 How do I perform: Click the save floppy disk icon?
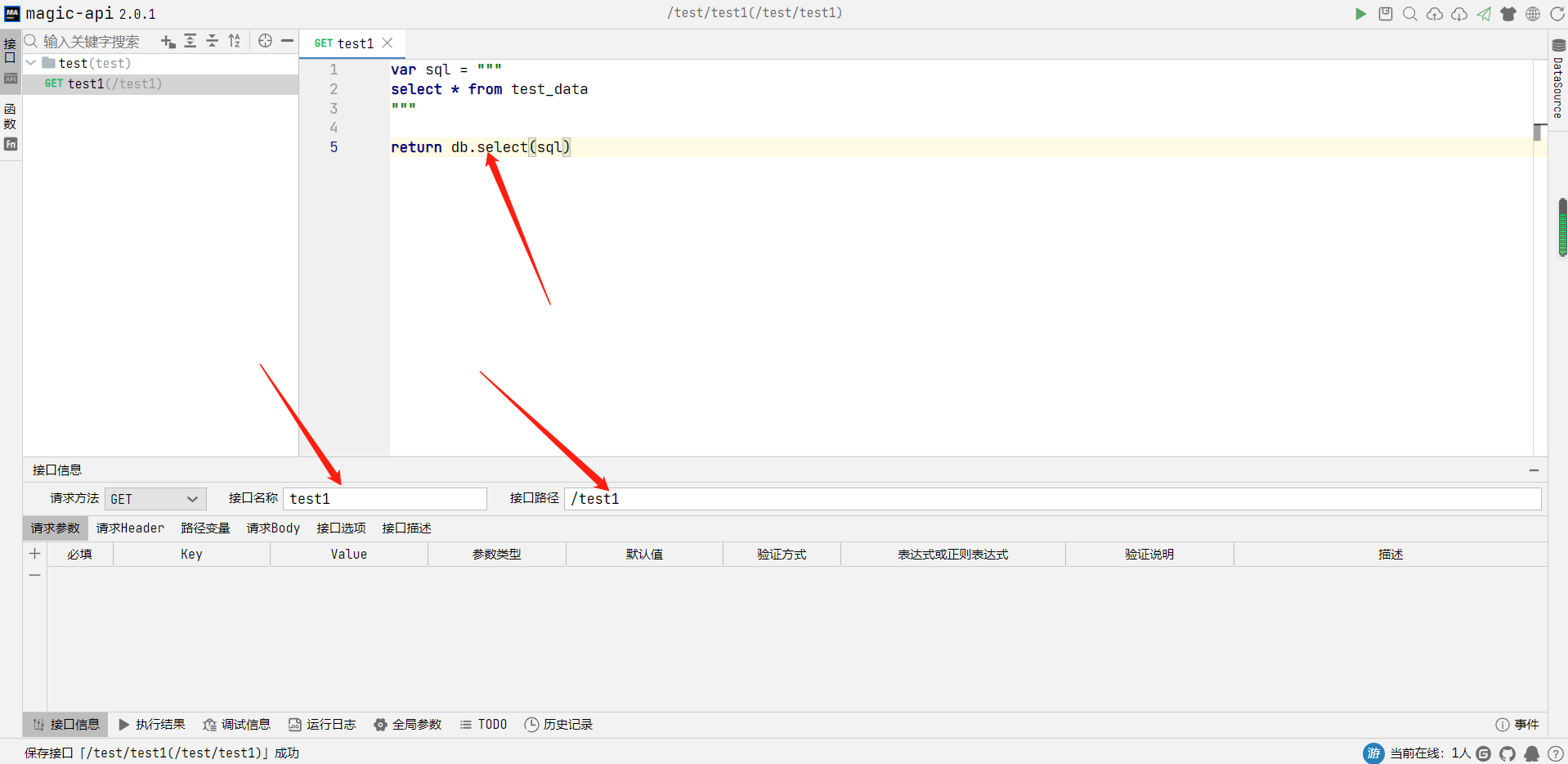1385,14
